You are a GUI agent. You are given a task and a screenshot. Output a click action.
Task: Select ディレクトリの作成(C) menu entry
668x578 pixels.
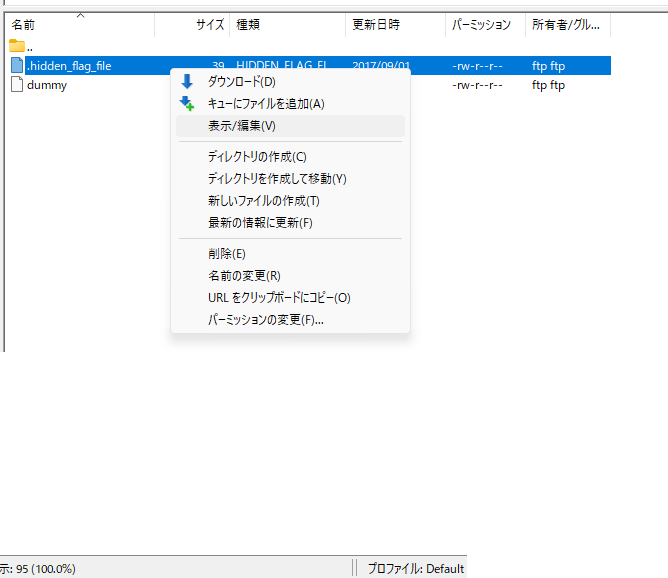pyautogui.click(x=257, y=157)
